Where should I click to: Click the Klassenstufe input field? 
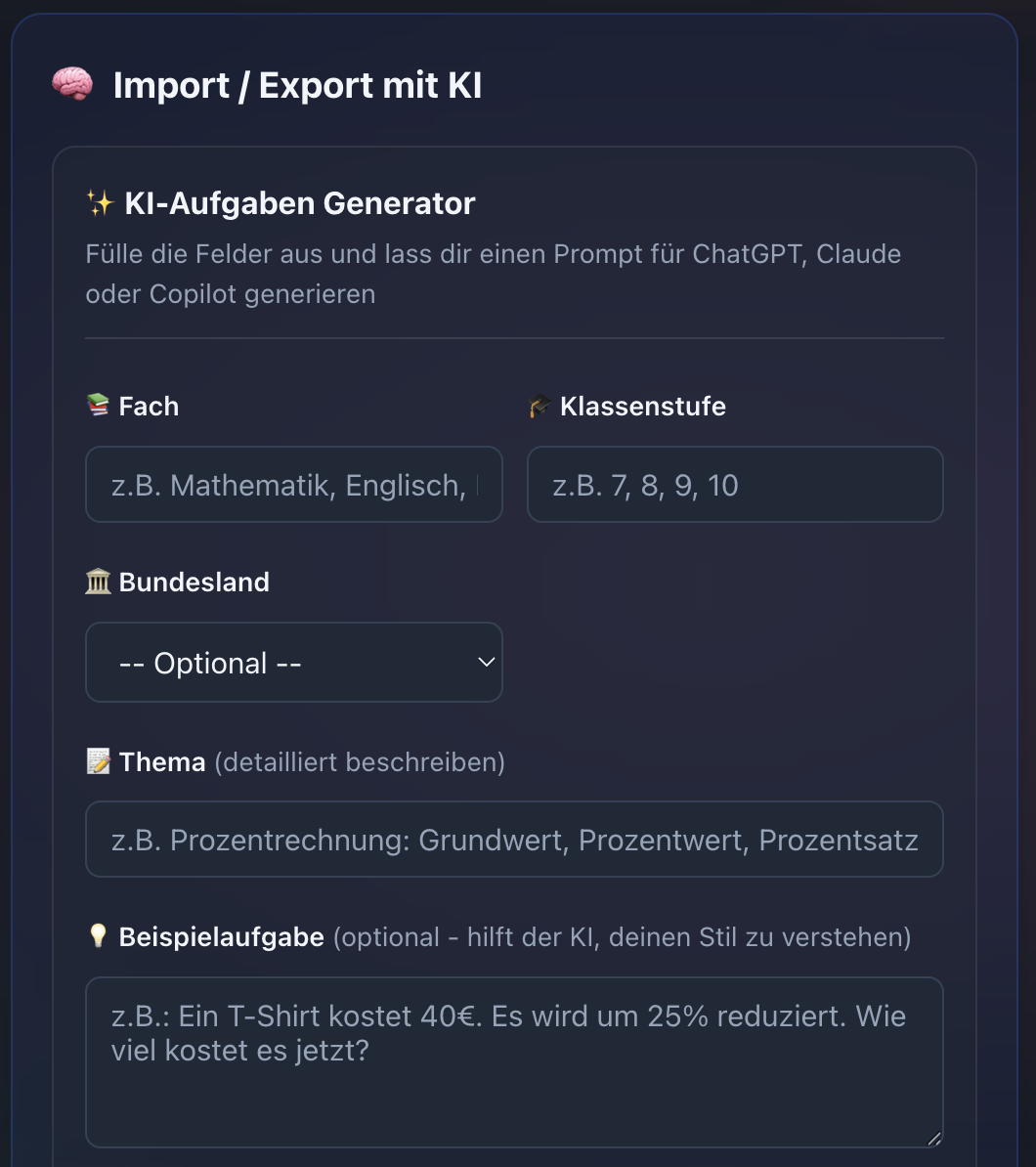click(735, 484)
